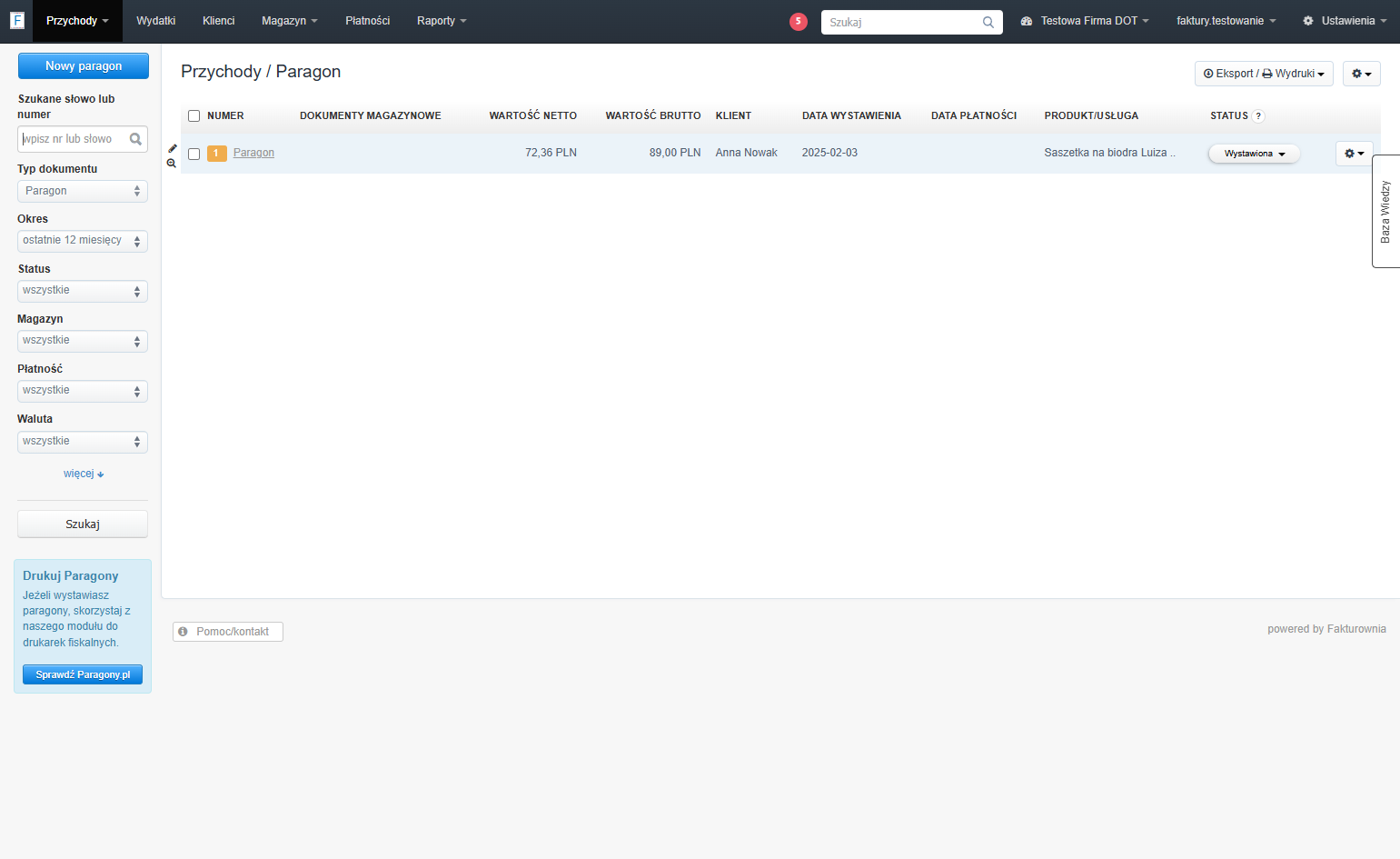Change the Wystawiona status dropdown
Screen dimensions: 1400x859
click(1254, 154)
